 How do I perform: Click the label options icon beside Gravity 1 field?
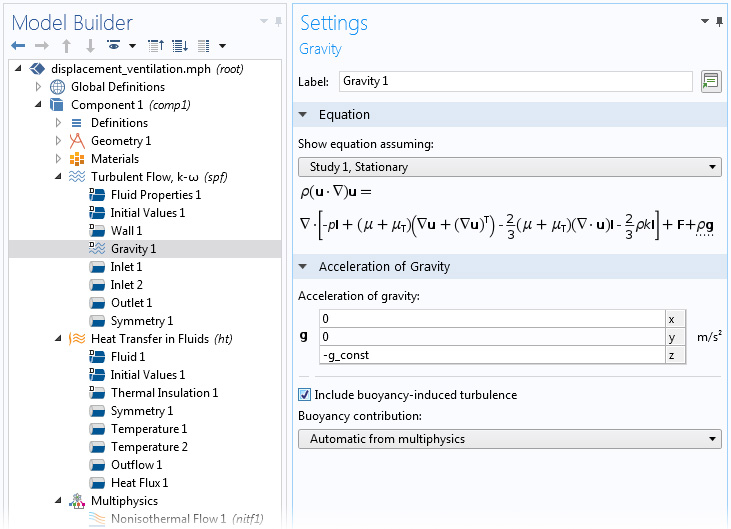coord(711,81)
